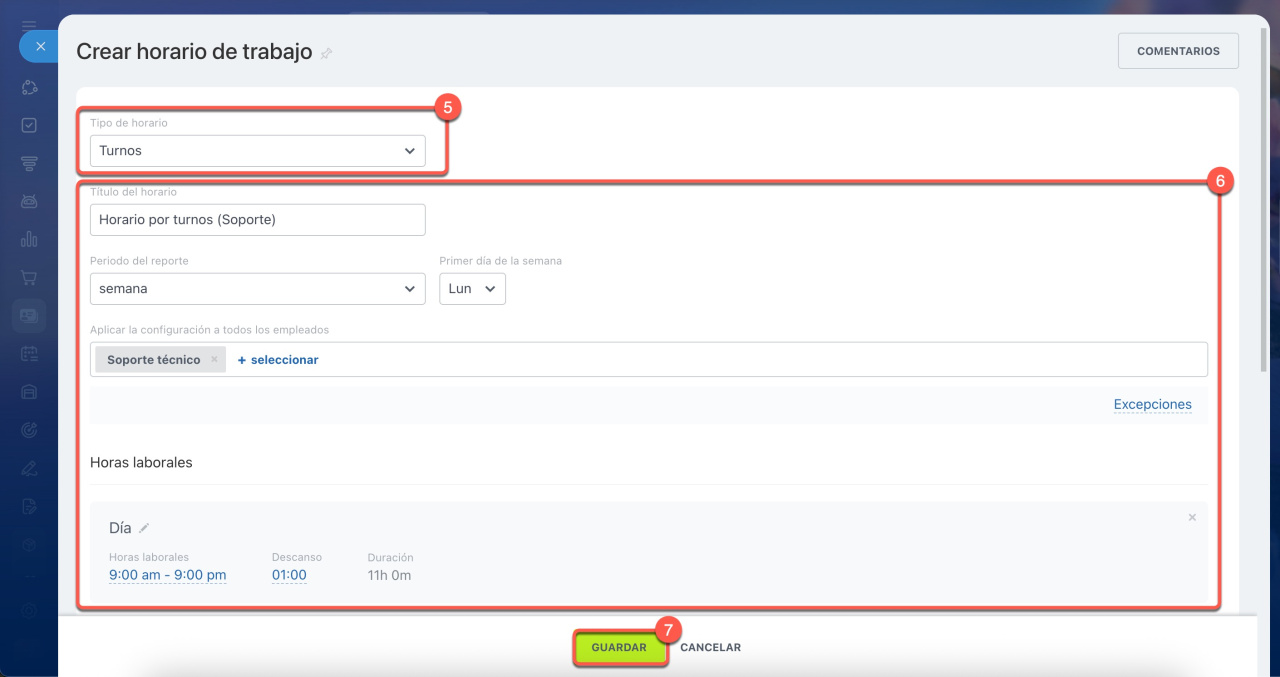Open the CRM funnel icon in the sidebar
The width and height of the screenshot is (1280, 677).
(x=29, y=163)
